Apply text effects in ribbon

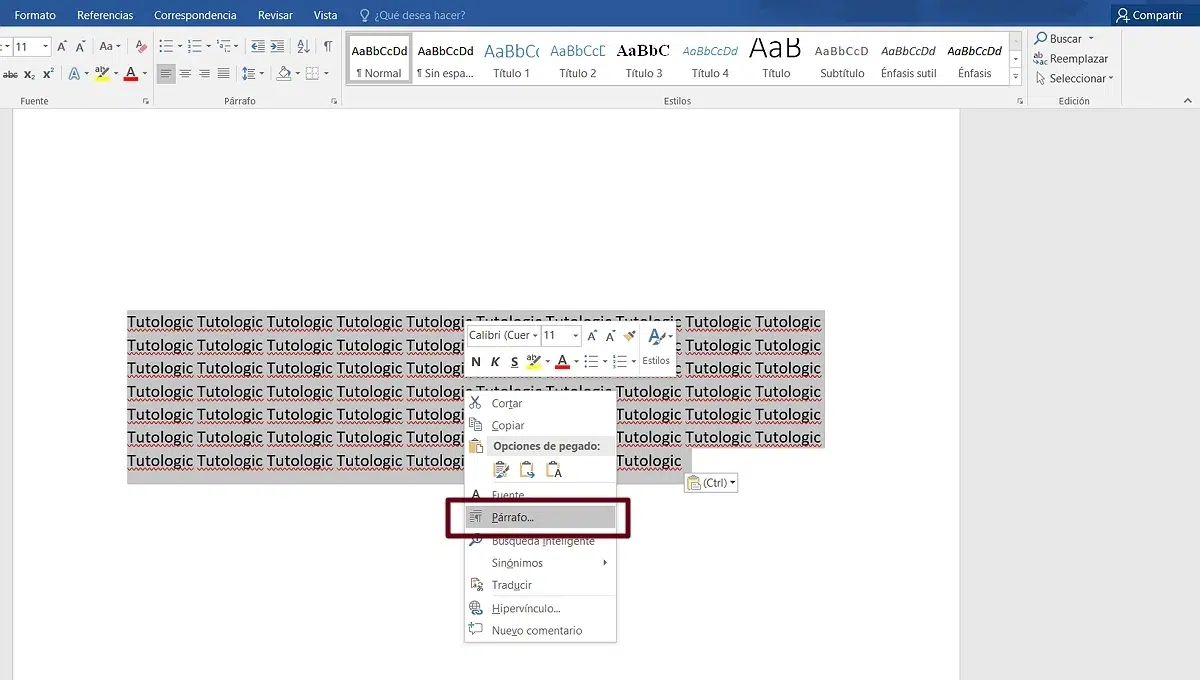[x=74, y=74]
